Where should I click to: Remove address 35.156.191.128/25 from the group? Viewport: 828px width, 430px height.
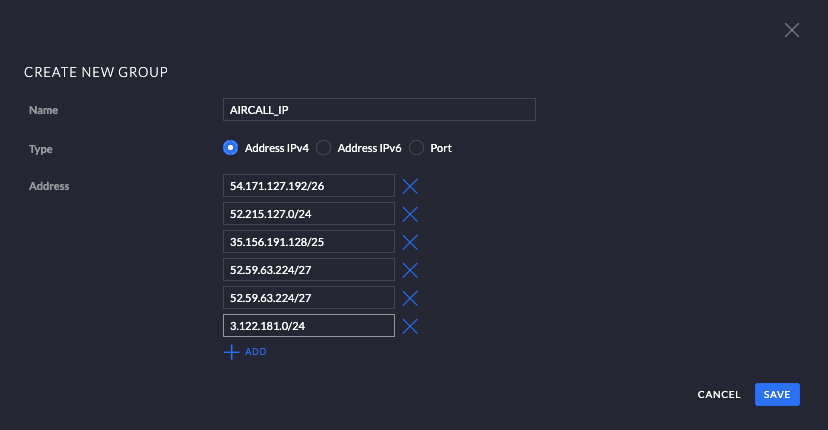(x=409, y=242)
